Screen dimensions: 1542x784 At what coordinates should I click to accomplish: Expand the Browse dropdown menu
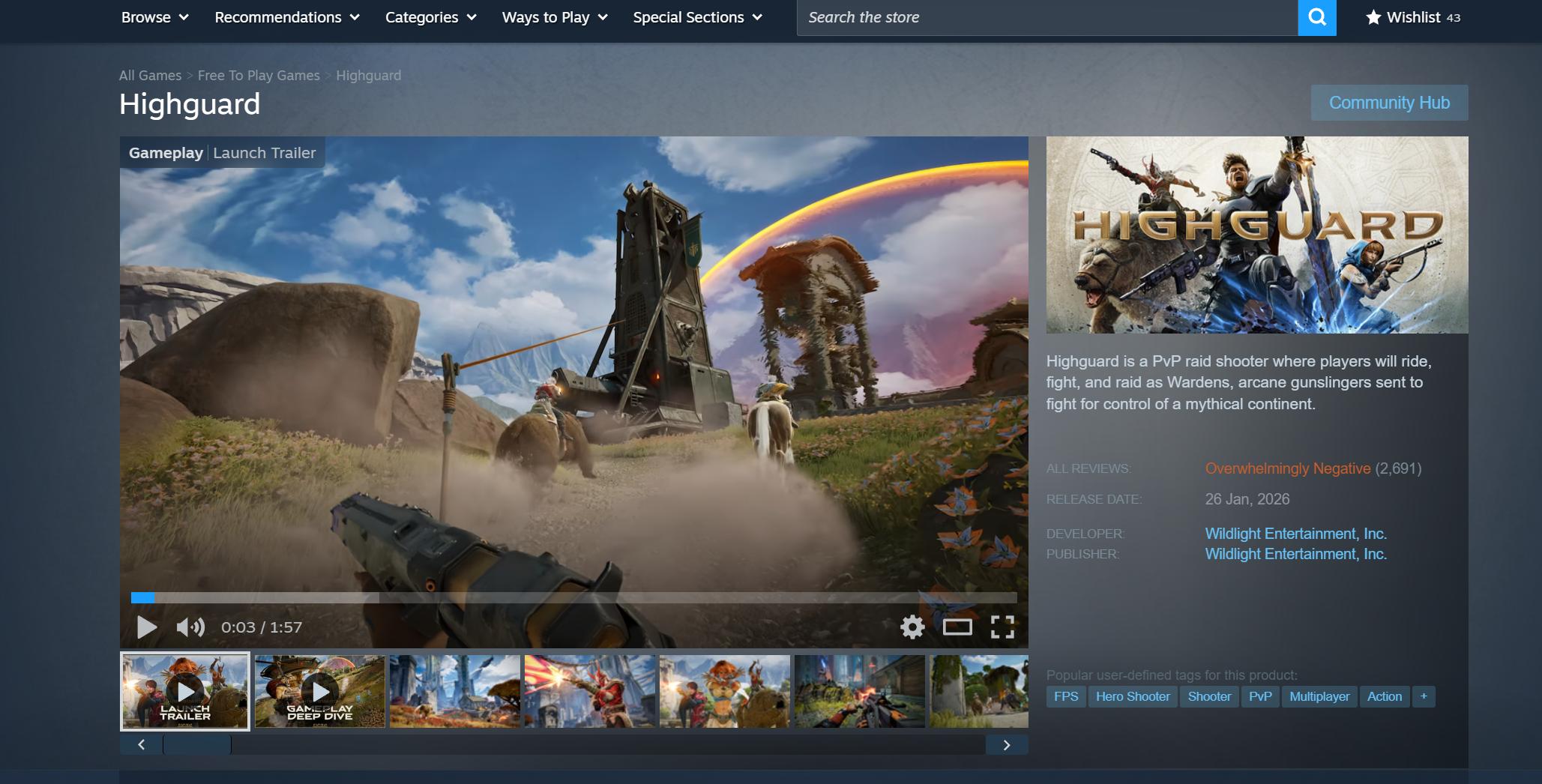point(155,17)
